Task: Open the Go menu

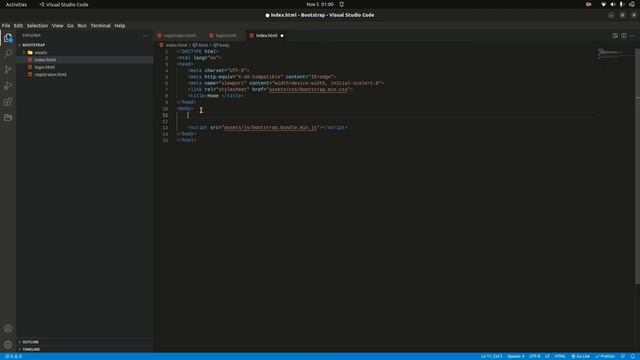Action: [x=70, y=26]
